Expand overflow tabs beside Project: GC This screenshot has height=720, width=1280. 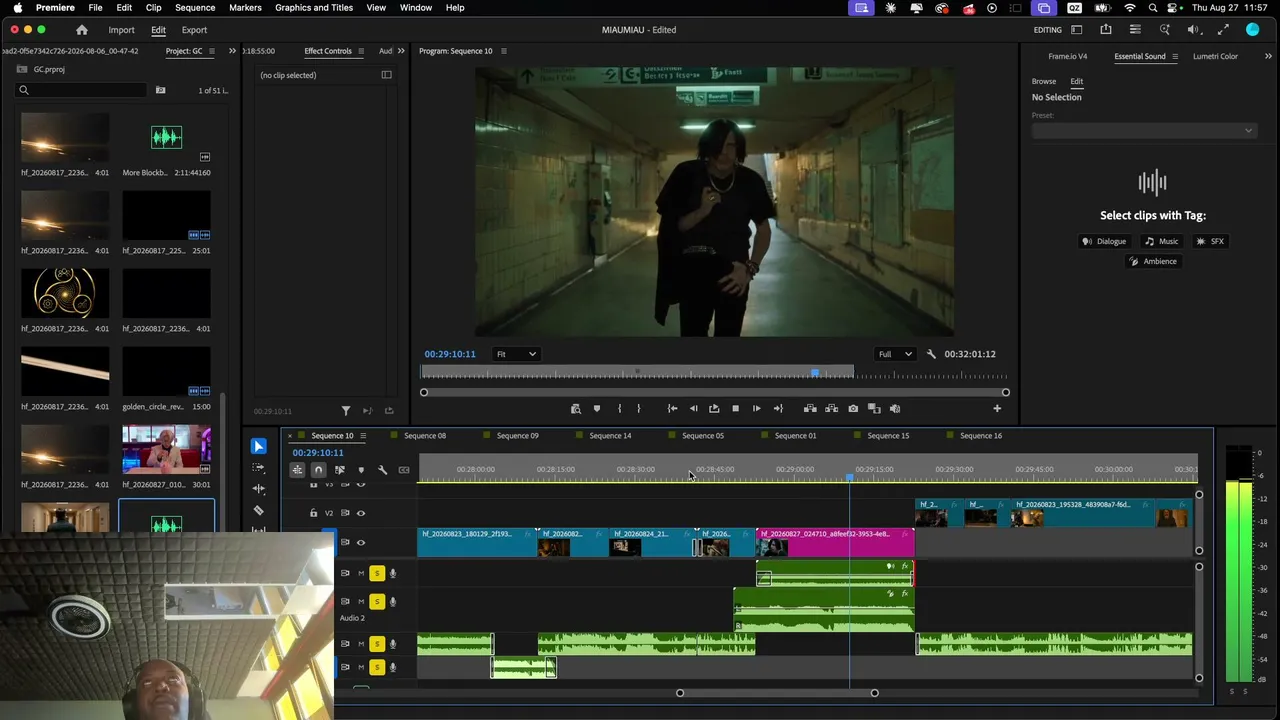(x=232, y=51)
